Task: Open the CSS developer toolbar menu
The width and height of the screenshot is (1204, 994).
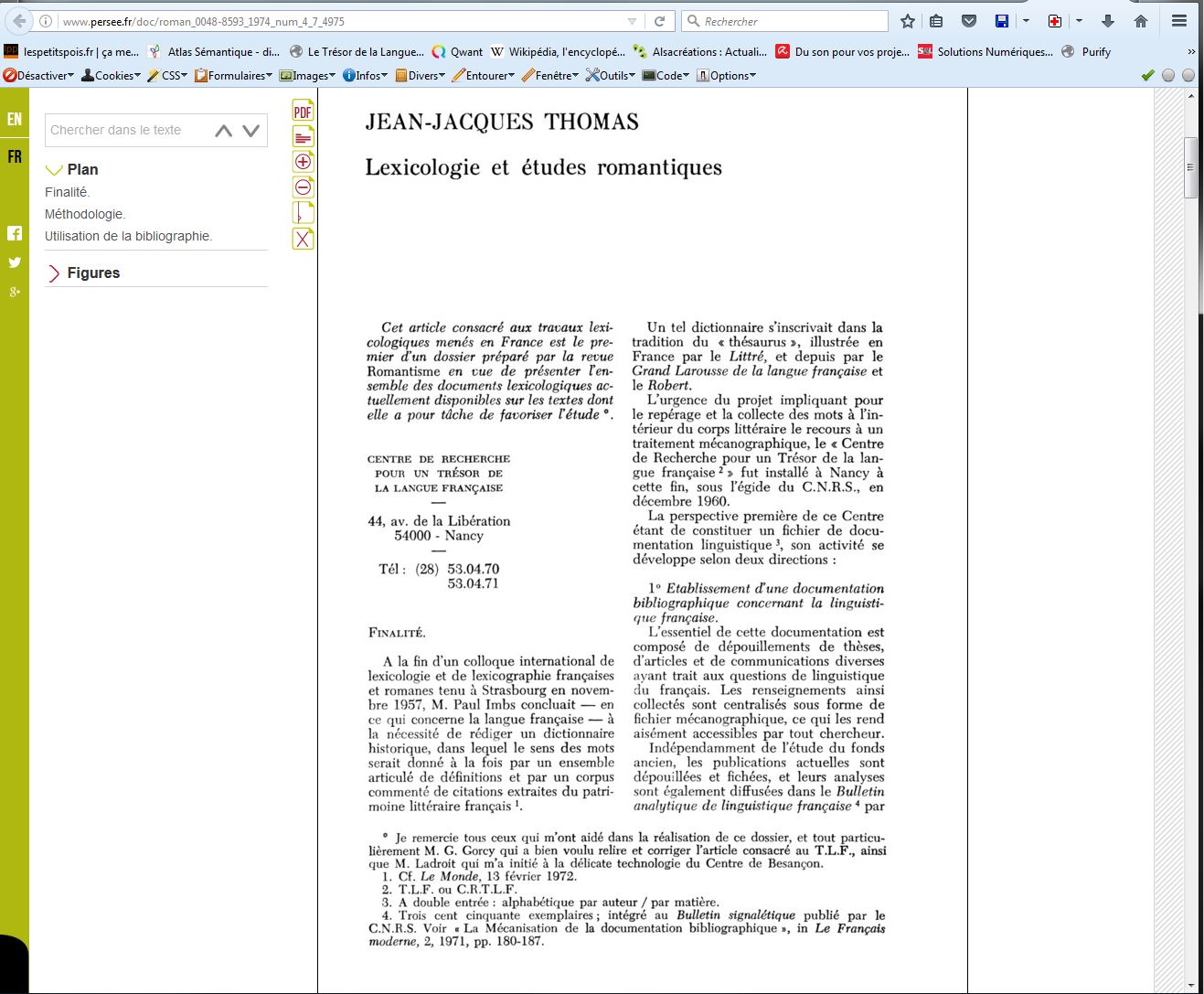Action: (168, 76)
